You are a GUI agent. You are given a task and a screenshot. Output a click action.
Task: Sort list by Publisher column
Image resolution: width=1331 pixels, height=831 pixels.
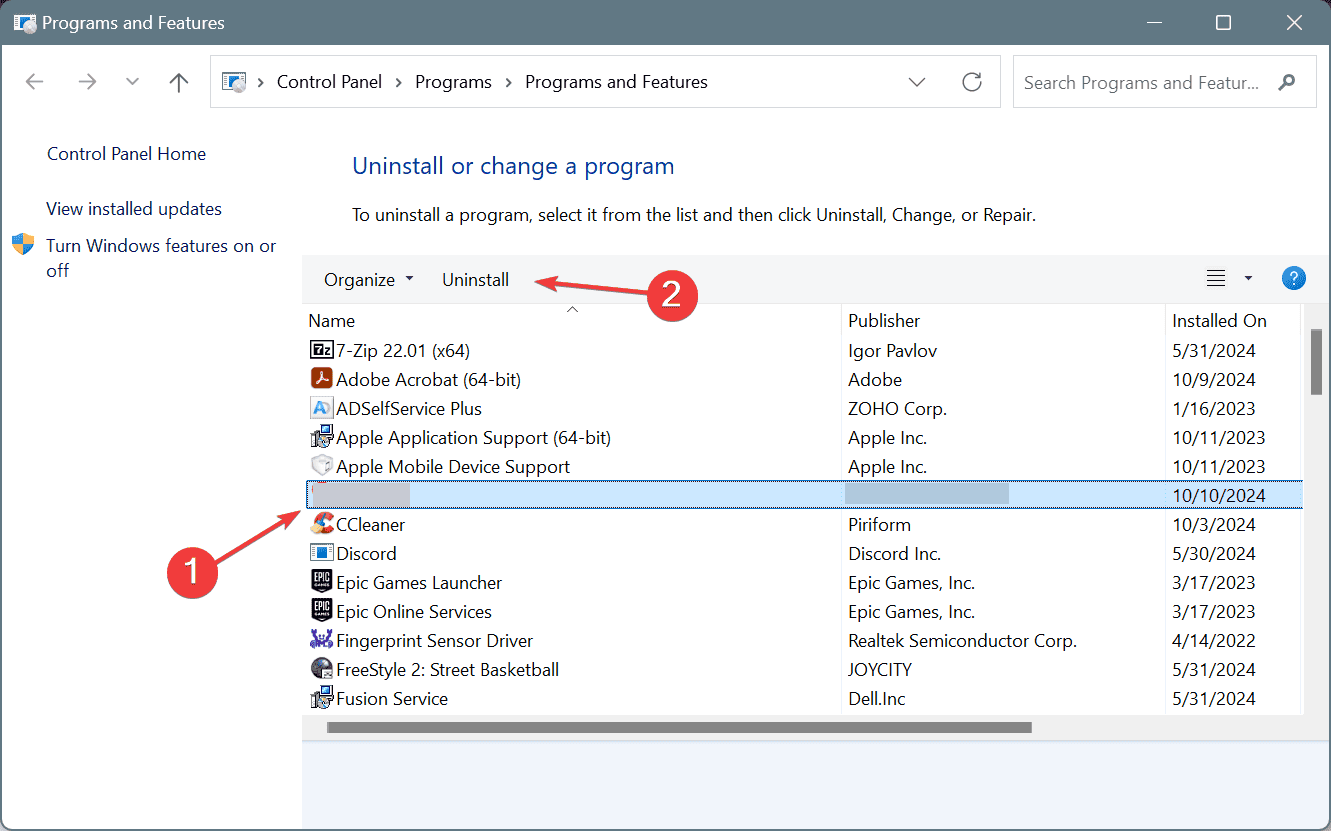tap(884, 321)
